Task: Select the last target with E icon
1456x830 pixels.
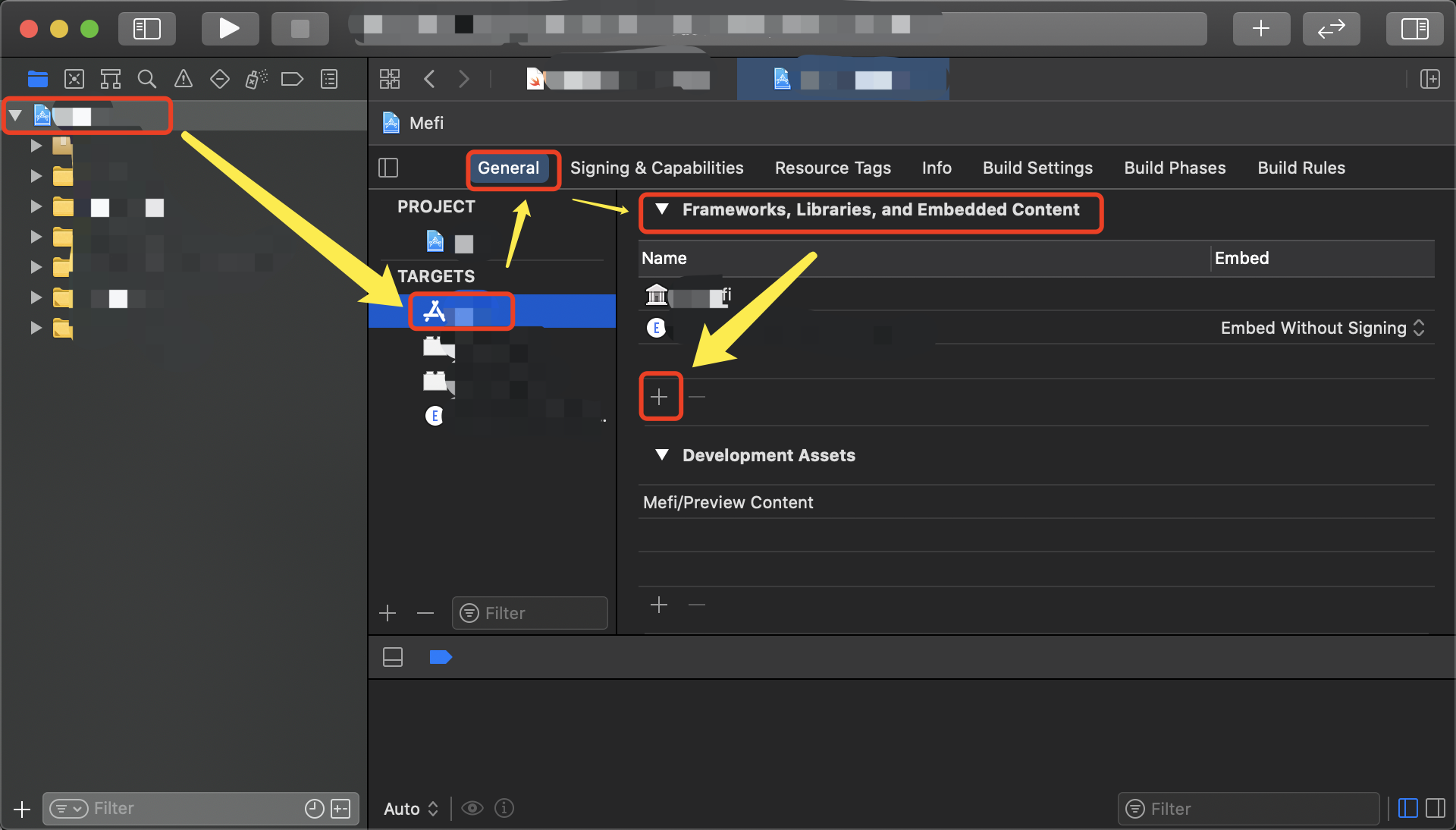Action: point(491,416)
